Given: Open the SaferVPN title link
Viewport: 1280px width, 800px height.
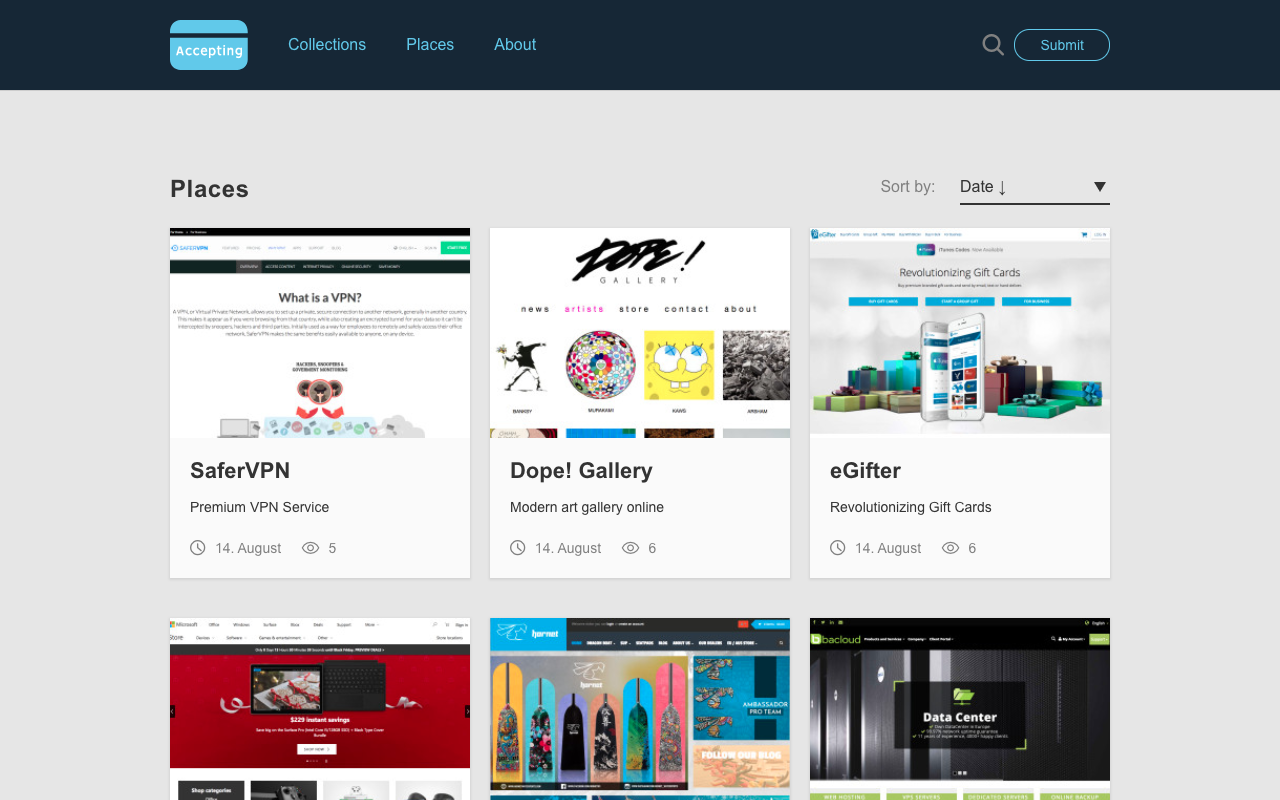Looking at the screenshot, I should click(240, 470).
